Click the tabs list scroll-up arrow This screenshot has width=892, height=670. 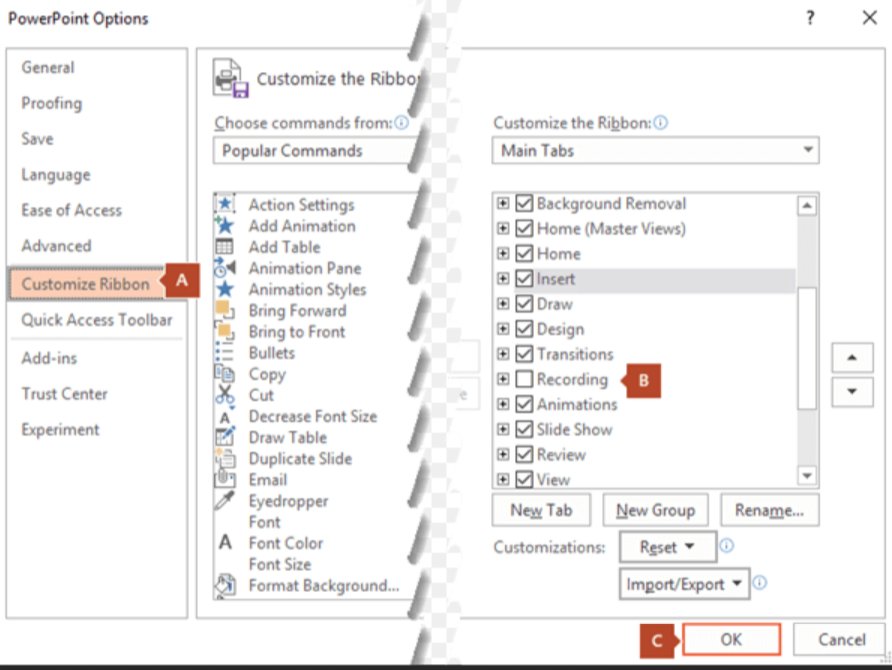coord(807,205)
